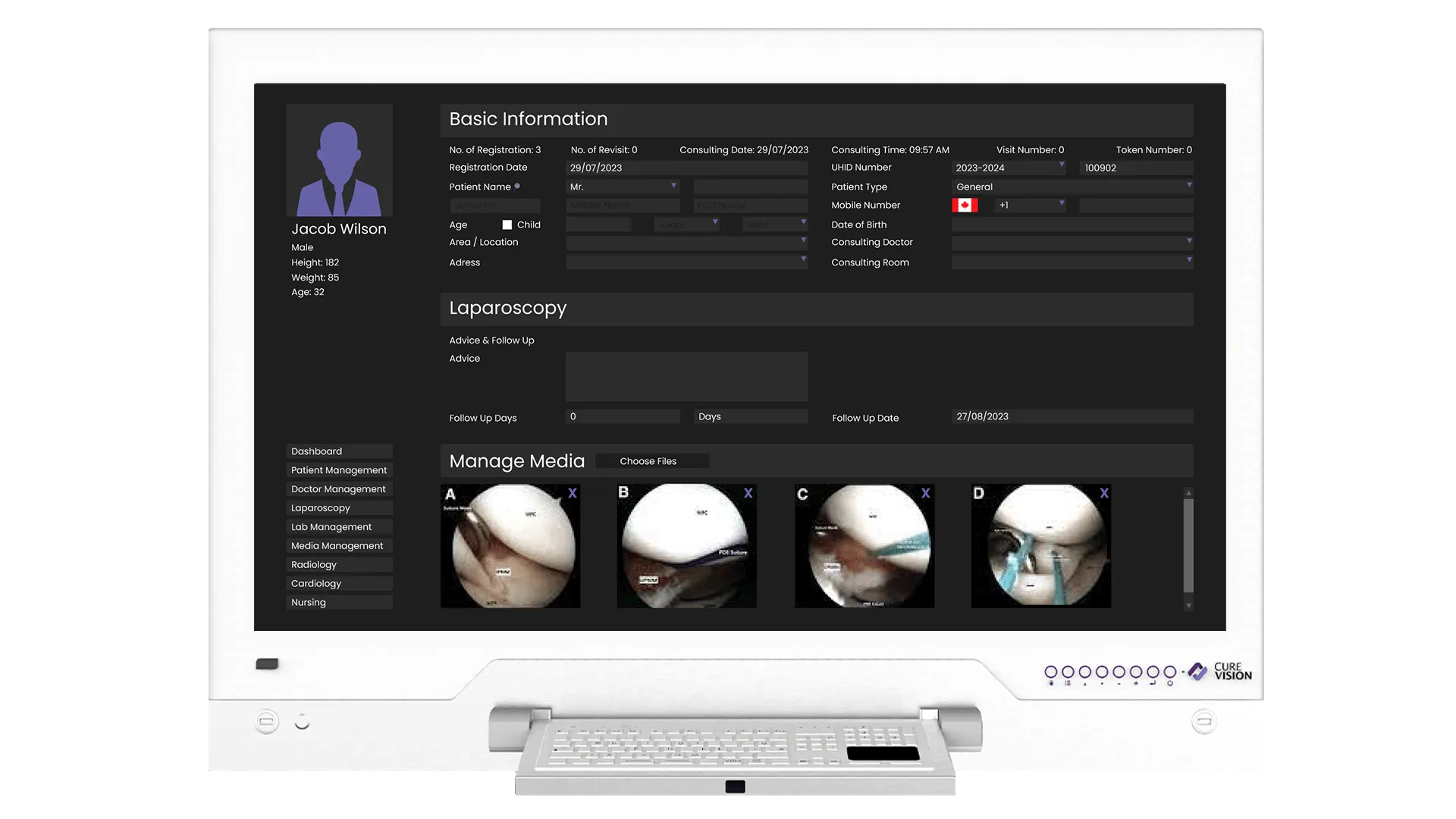Click the Mobile Number input field
The image size is (1456, 819).
[x=1136, y=205]
